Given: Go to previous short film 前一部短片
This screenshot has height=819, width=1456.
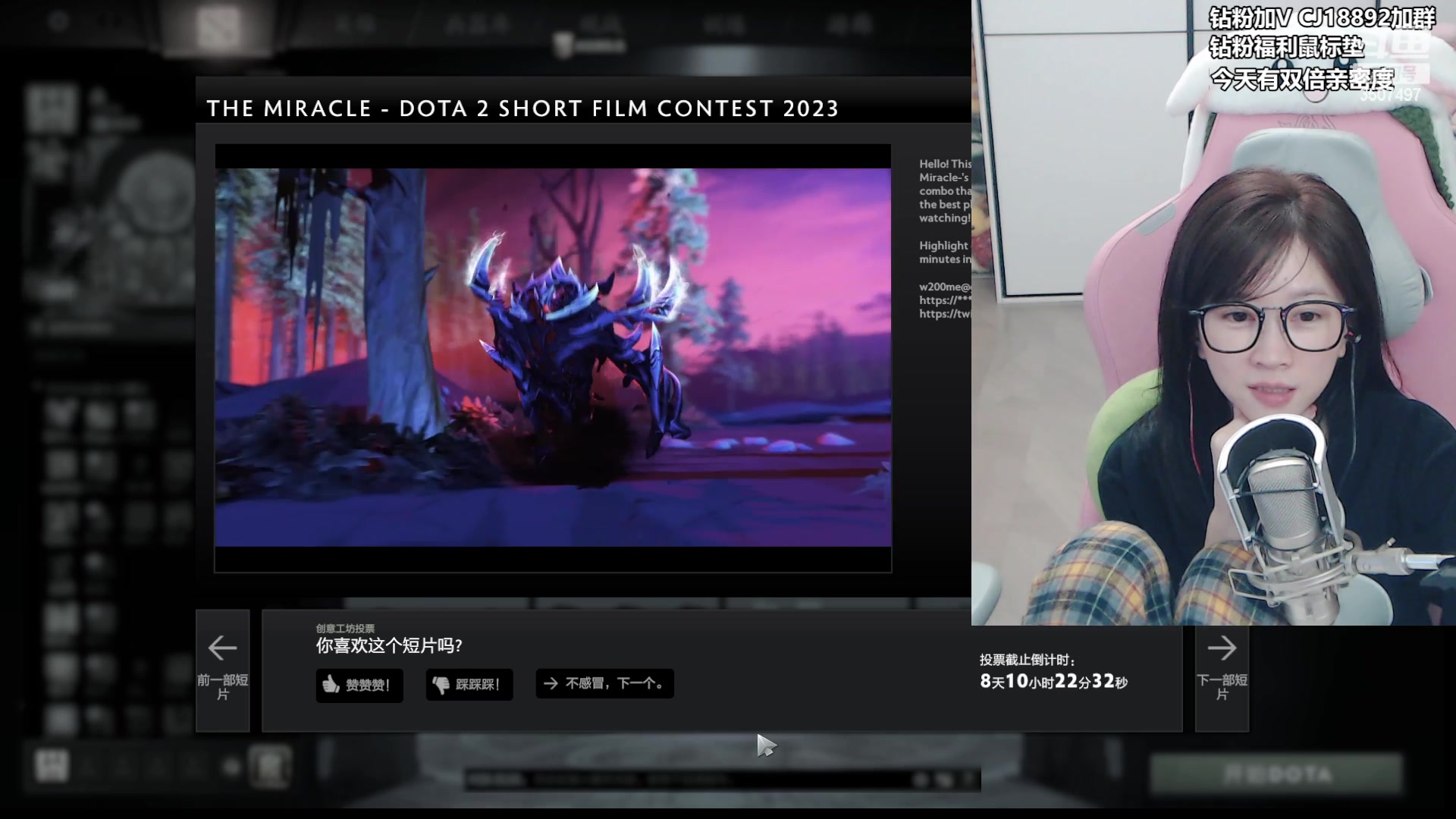Looking at the screenshot, I should [x=223, y=670].
